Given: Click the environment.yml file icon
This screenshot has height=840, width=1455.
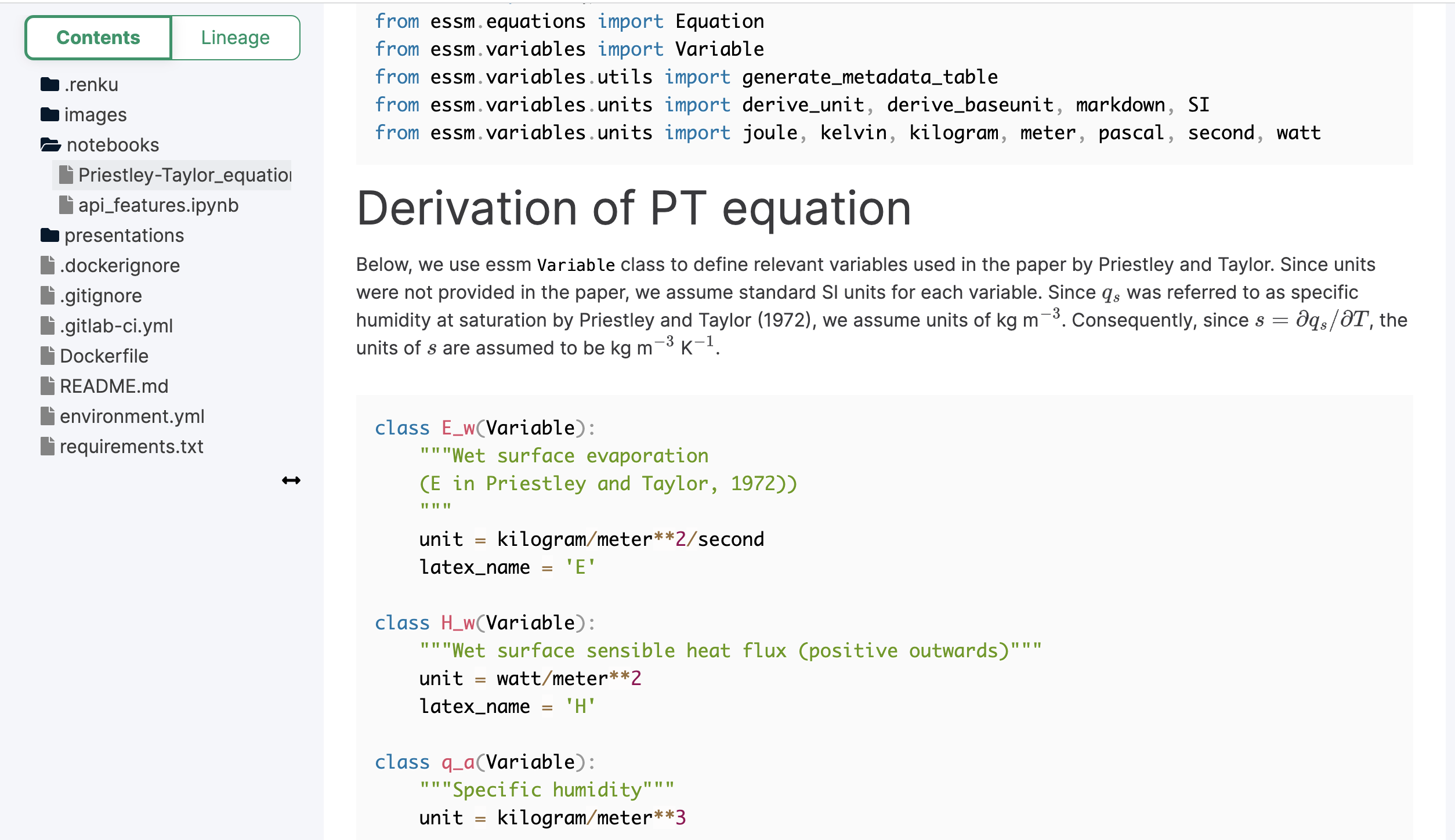Looking at the screenshot, I should pyautogui.click(x=48, y=416).
